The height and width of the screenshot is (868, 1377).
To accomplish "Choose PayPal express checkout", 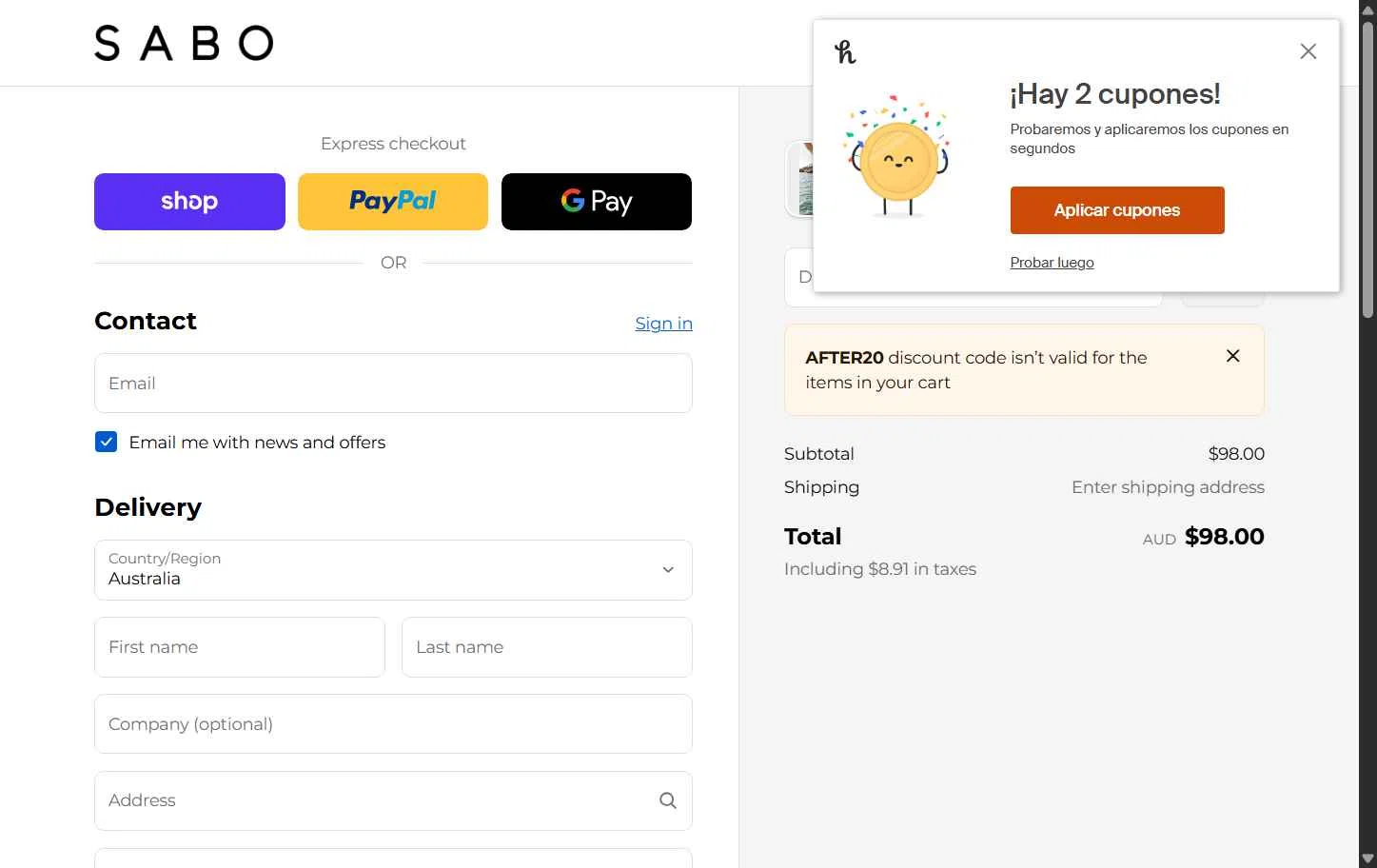I will tap(393, 202).
